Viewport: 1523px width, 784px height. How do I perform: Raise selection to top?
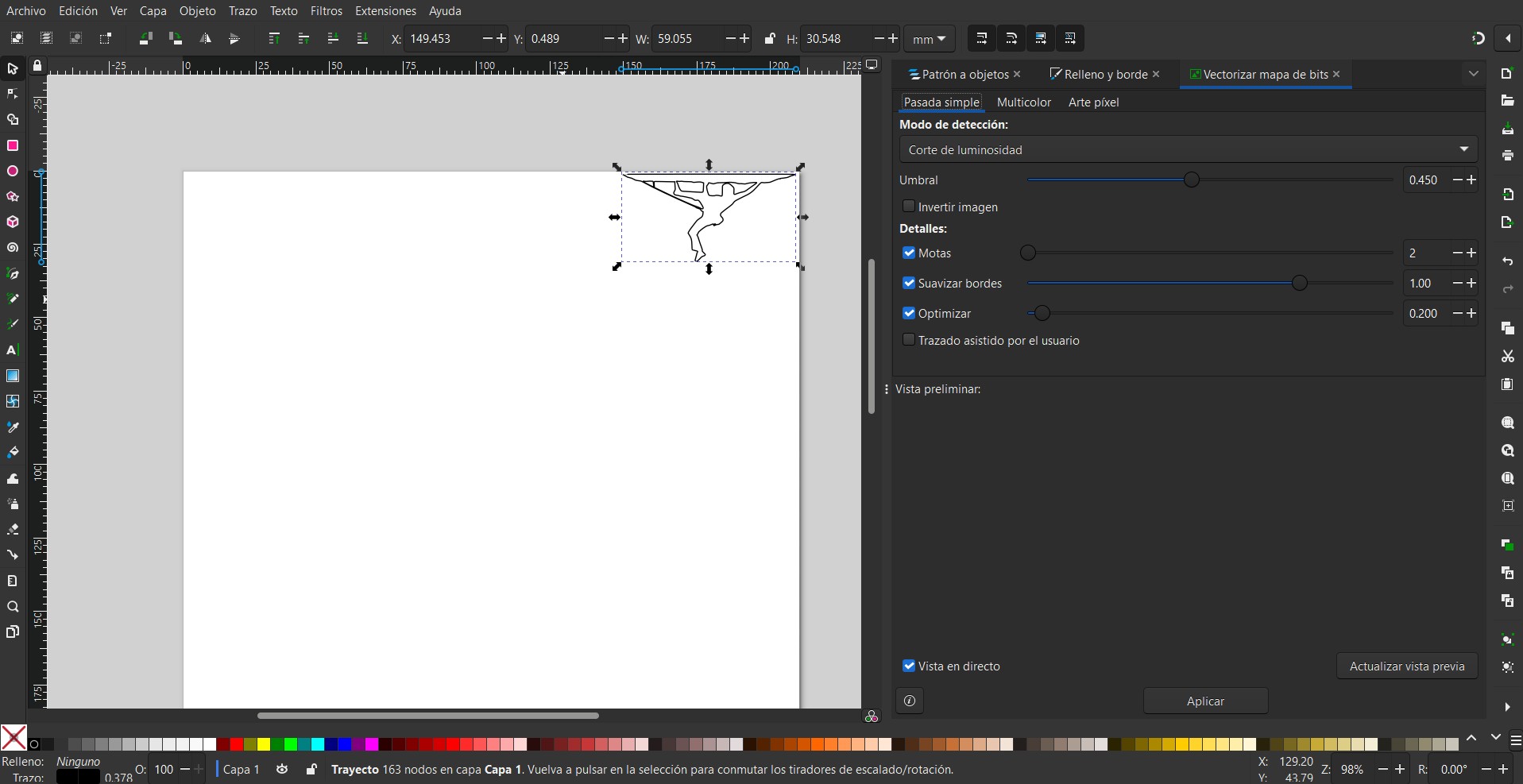pyautogui.click(x=274, y=38)
